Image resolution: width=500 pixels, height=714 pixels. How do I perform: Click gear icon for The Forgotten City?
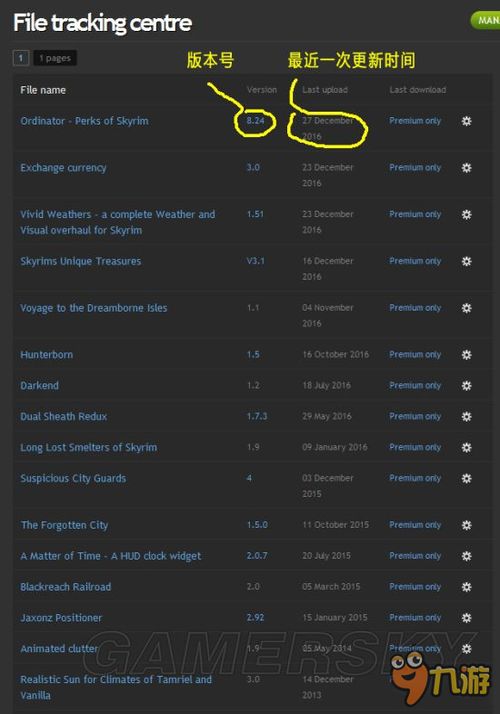tap(466, 525)
